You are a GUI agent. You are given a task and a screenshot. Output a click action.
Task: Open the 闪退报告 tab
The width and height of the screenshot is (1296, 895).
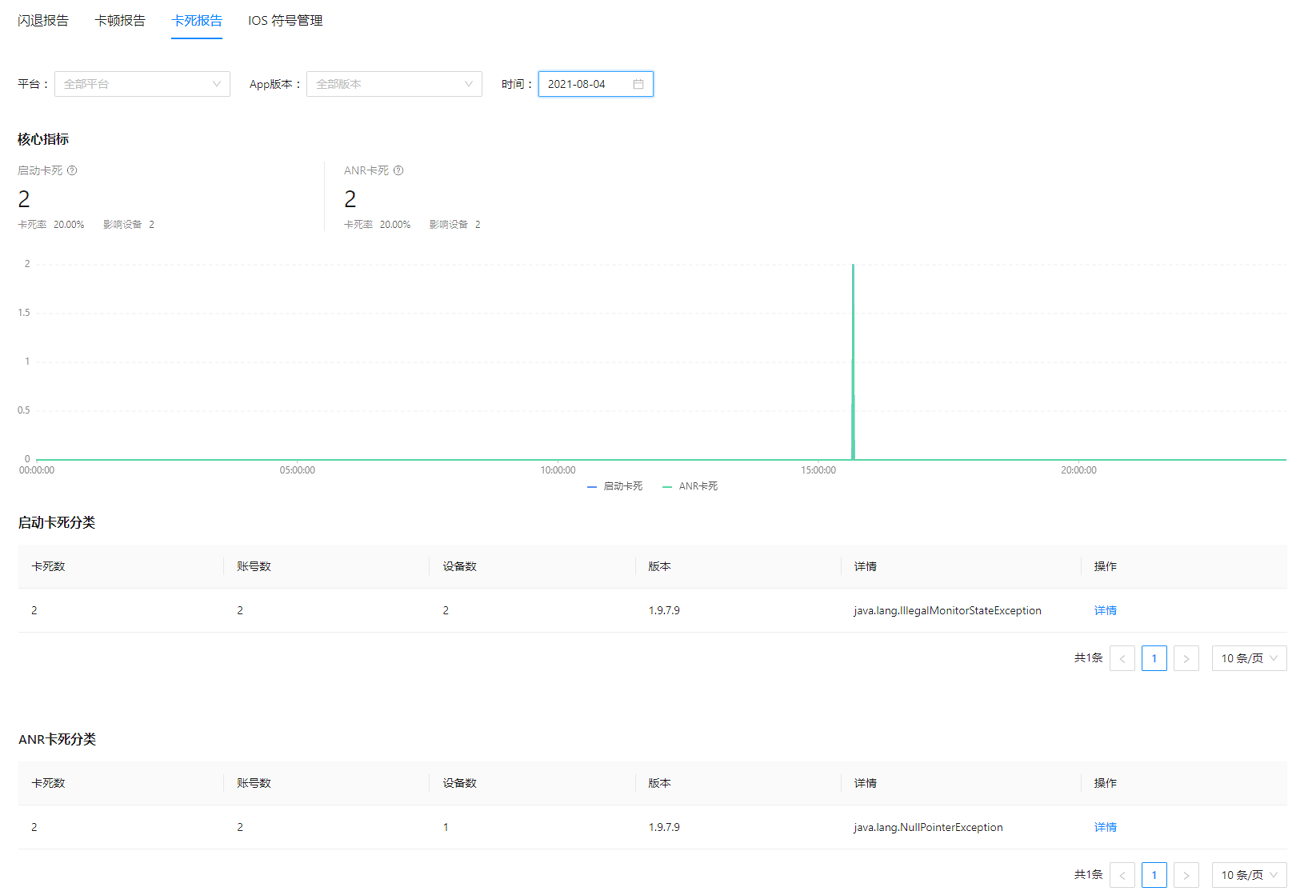(x=43, y=20)
